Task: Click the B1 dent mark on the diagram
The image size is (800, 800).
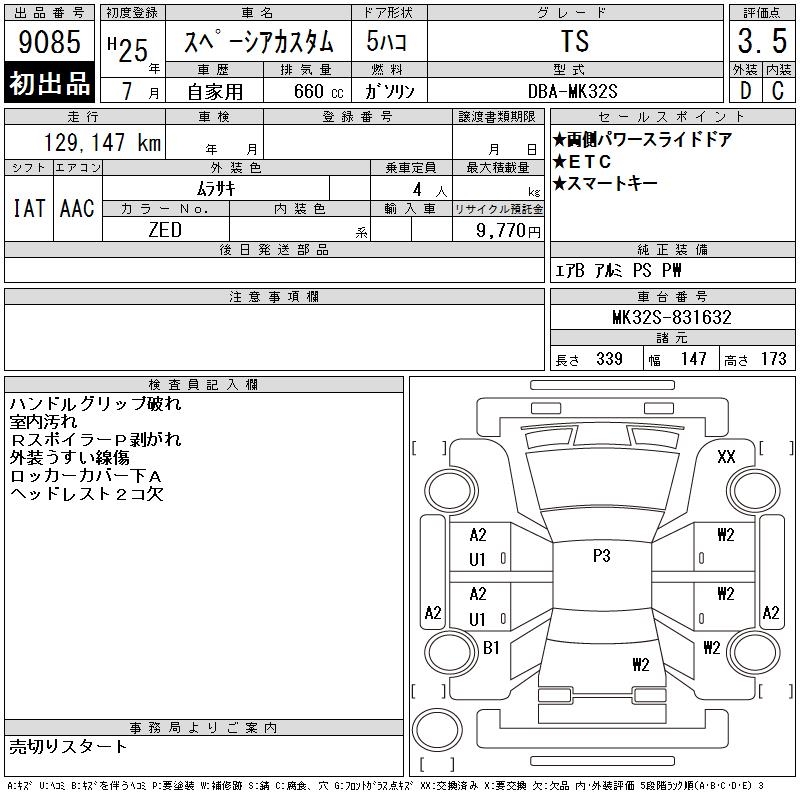Action: (491, 648)
